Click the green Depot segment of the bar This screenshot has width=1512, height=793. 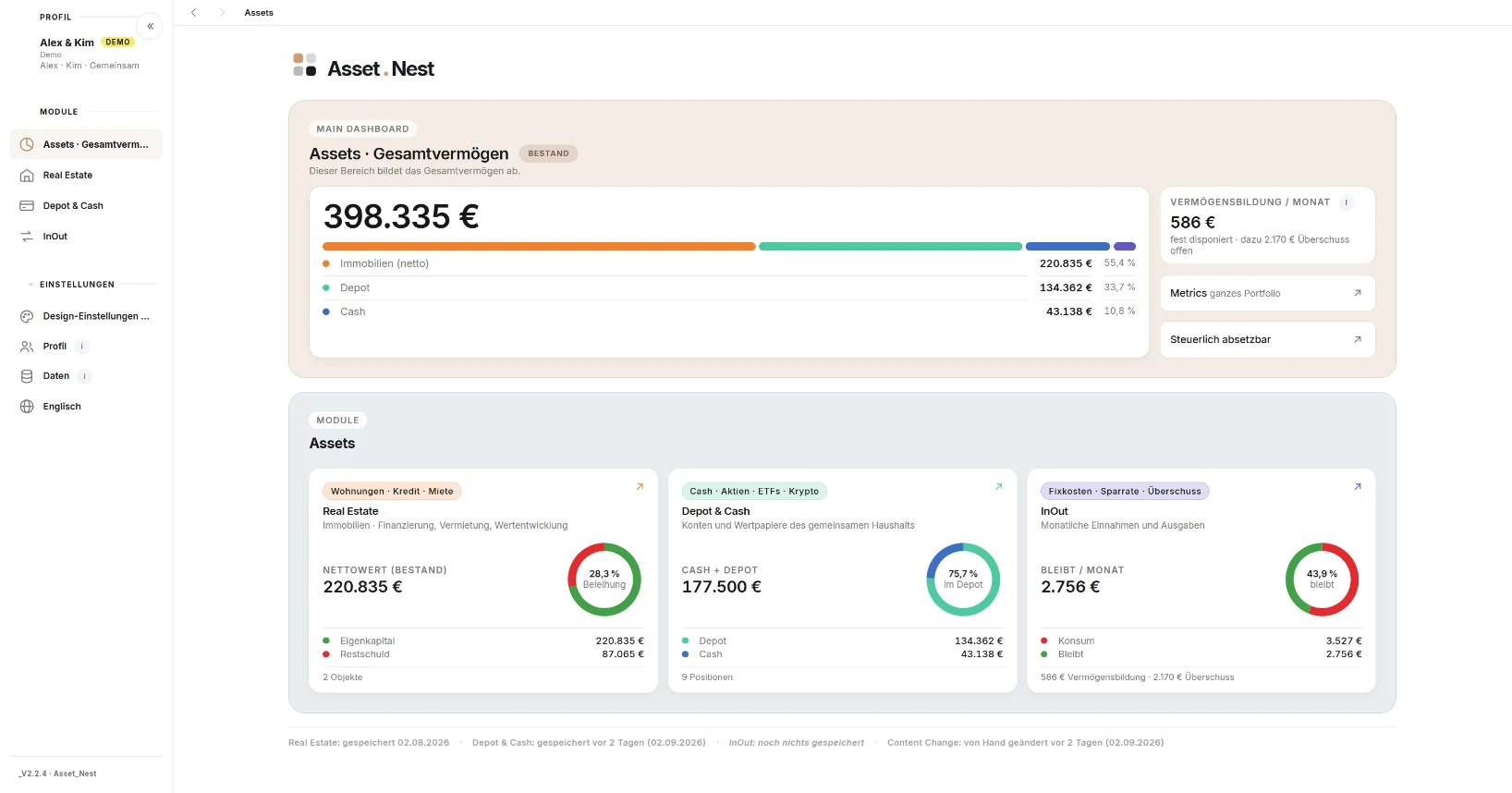coord(891,247)
